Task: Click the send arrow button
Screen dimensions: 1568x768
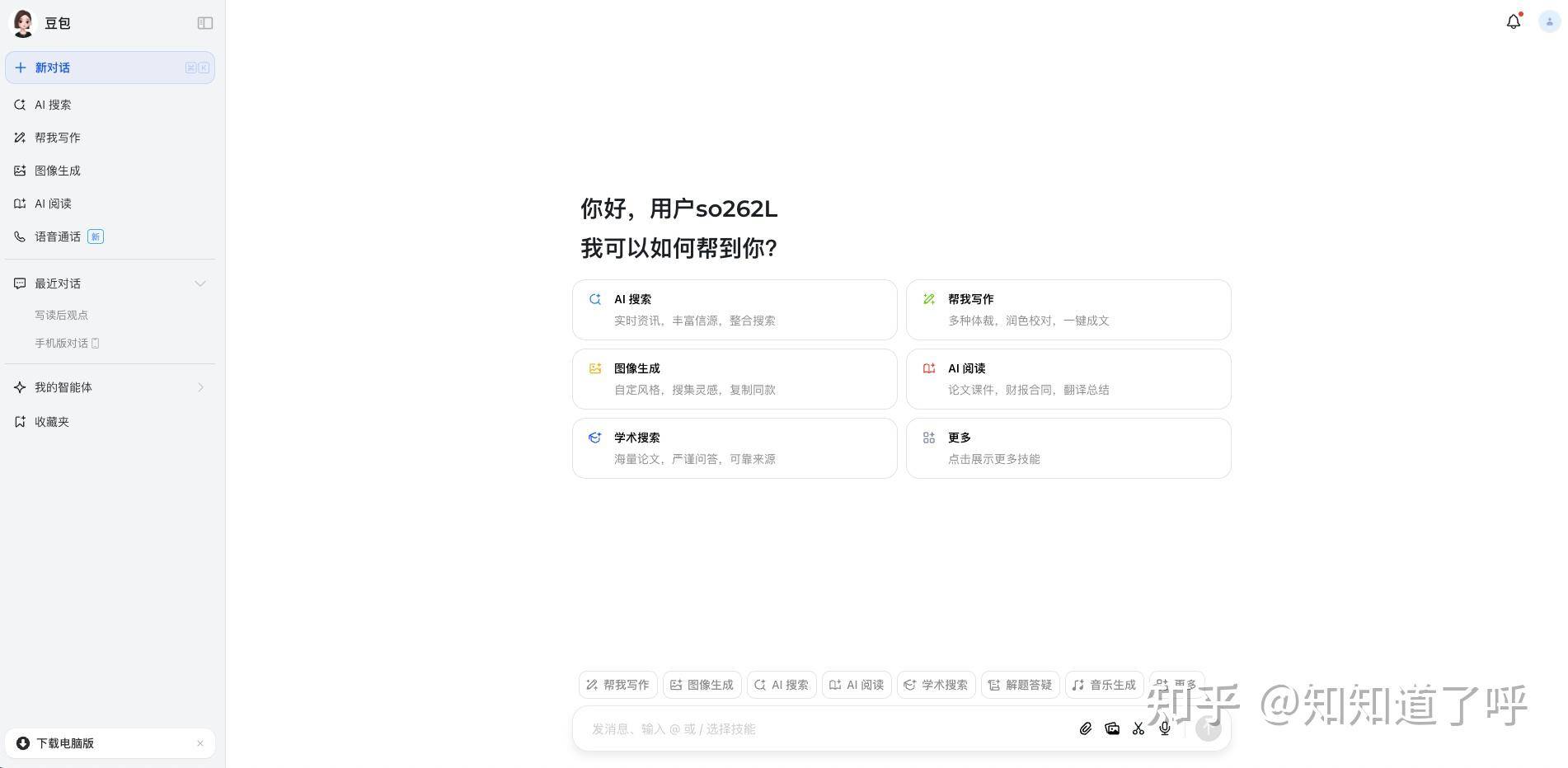Action: point(1208,728)
